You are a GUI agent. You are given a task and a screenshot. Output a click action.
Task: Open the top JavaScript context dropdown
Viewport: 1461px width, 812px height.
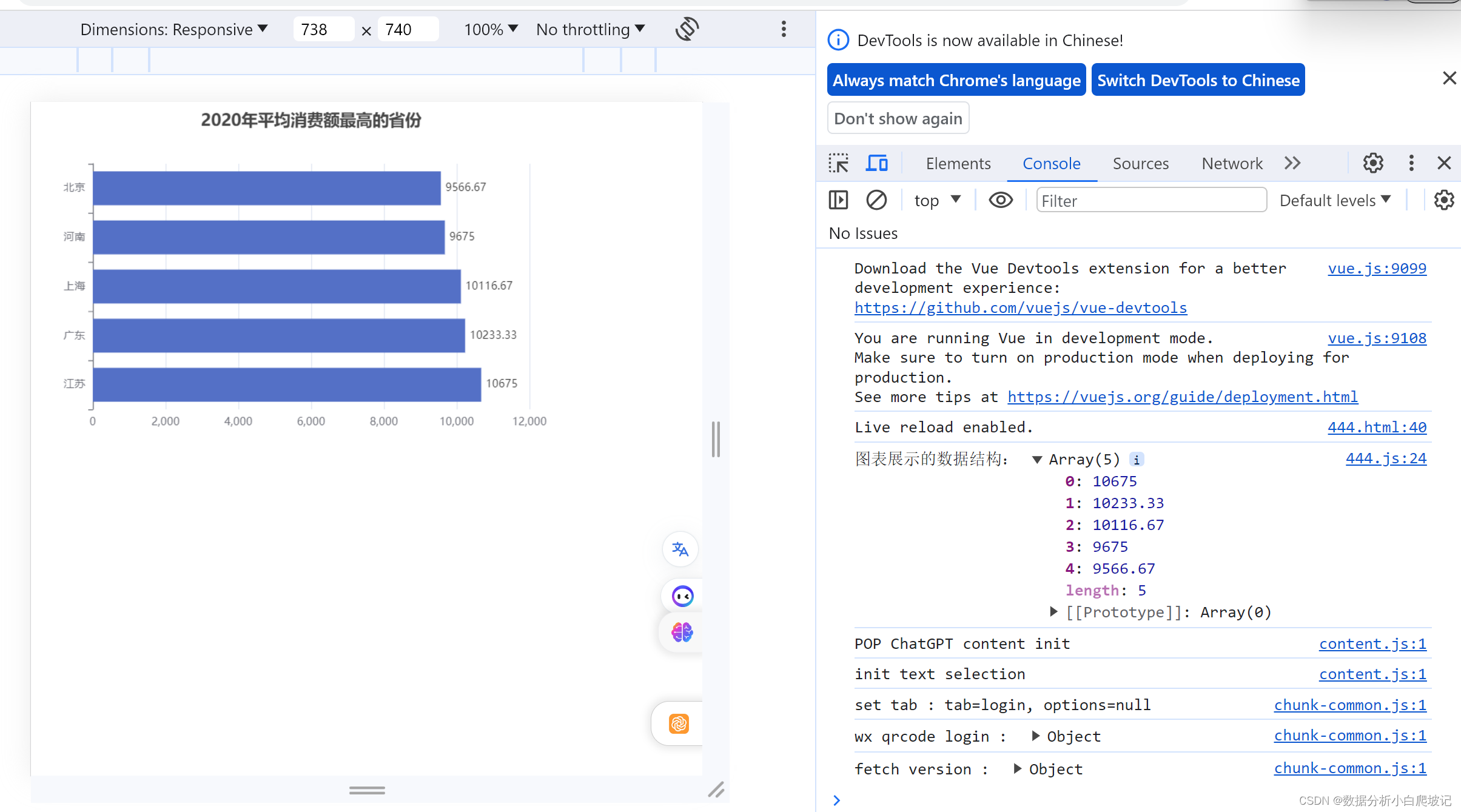[938, 200]
